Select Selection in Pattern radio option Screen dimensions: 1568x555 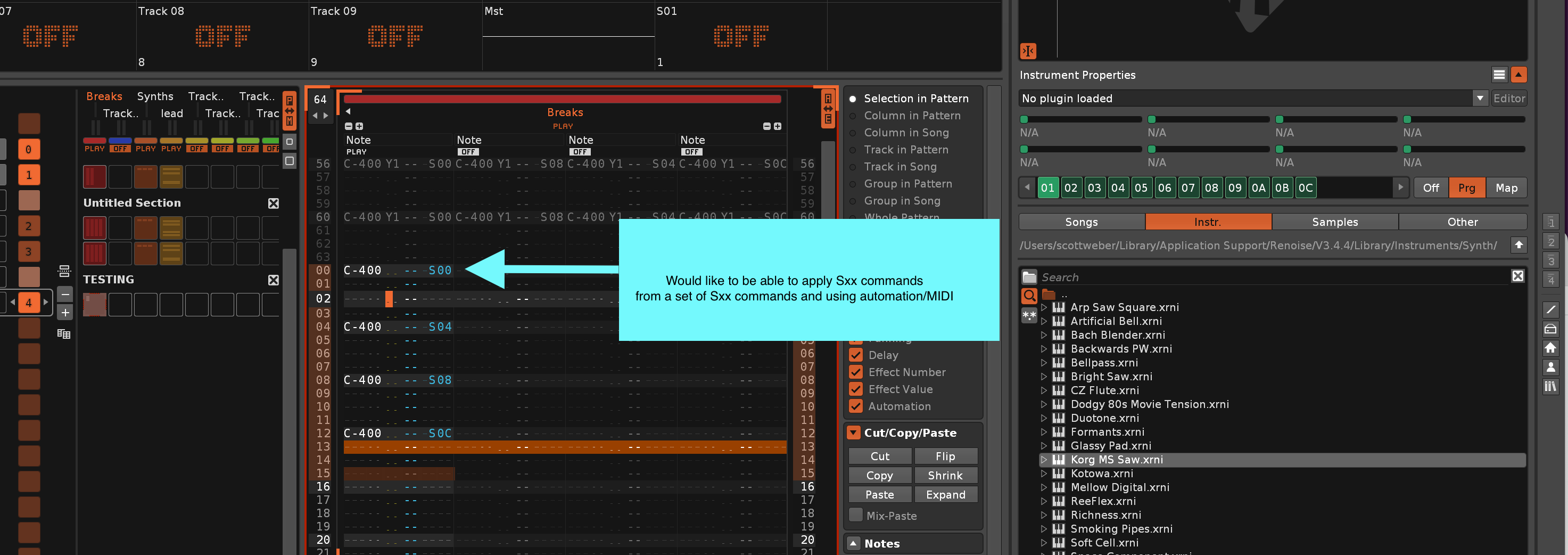(853, 98)
